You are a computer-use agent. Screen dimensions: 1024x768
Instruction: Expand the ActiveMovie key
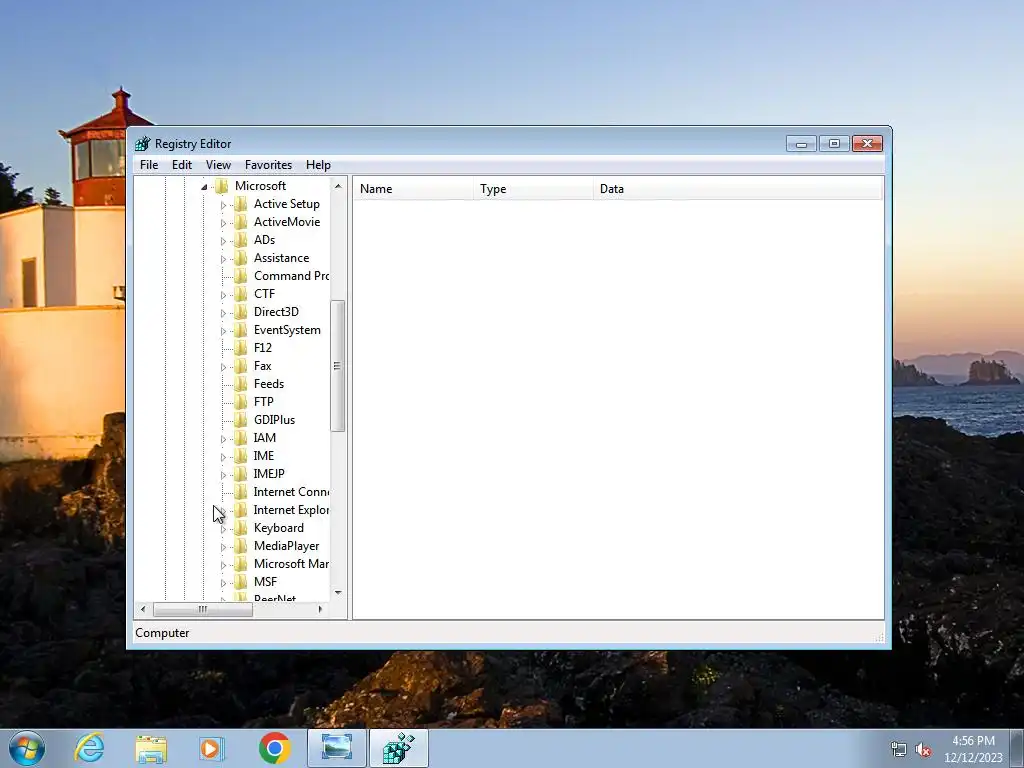point(223,223)
